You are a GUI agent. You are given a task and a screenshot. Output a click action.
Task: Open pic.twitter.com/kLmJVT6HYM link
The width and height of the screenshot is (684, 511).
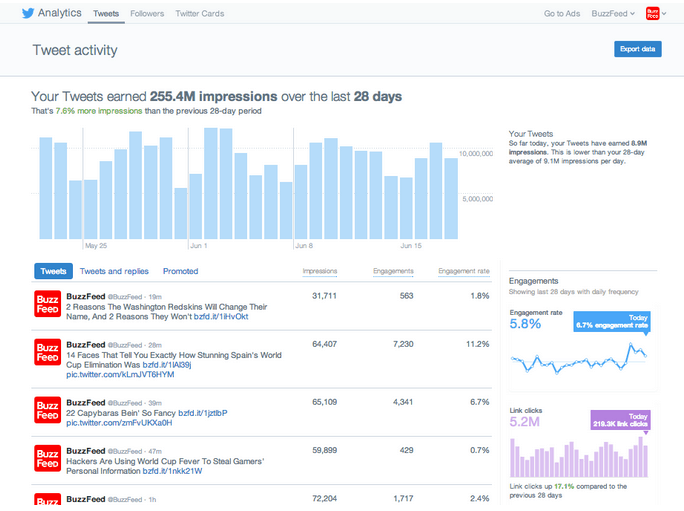click(x=120, y=374)
